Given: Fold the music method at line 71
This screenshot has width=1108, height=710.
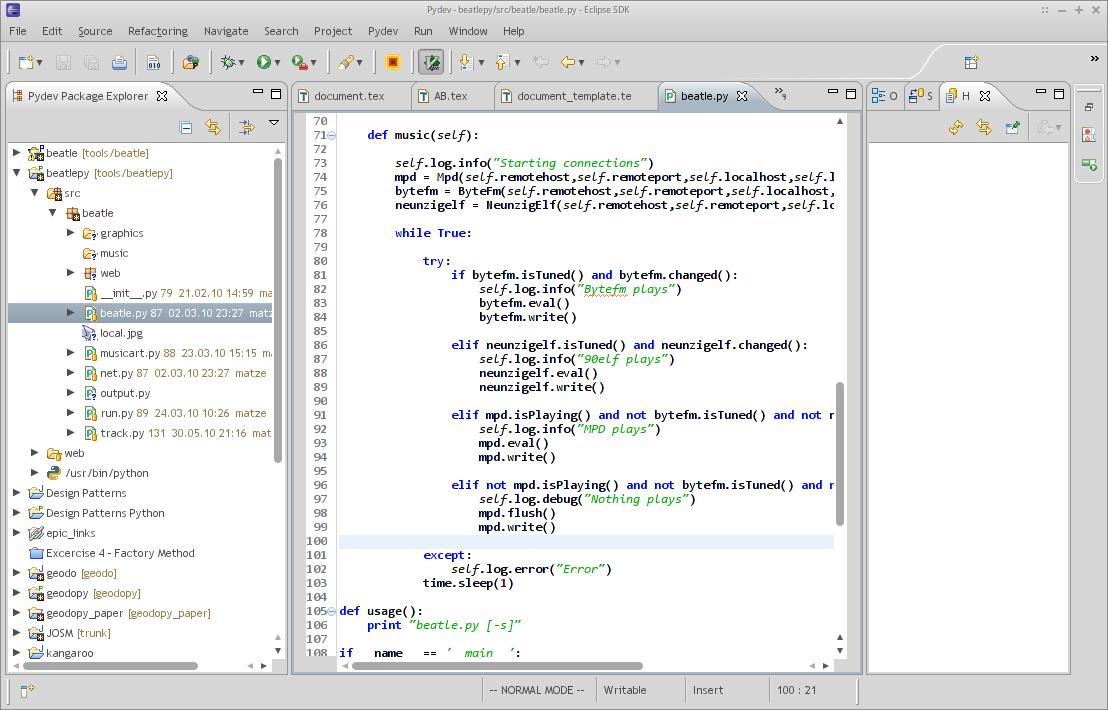Looking at the screenshot, I should click(331, 135).
